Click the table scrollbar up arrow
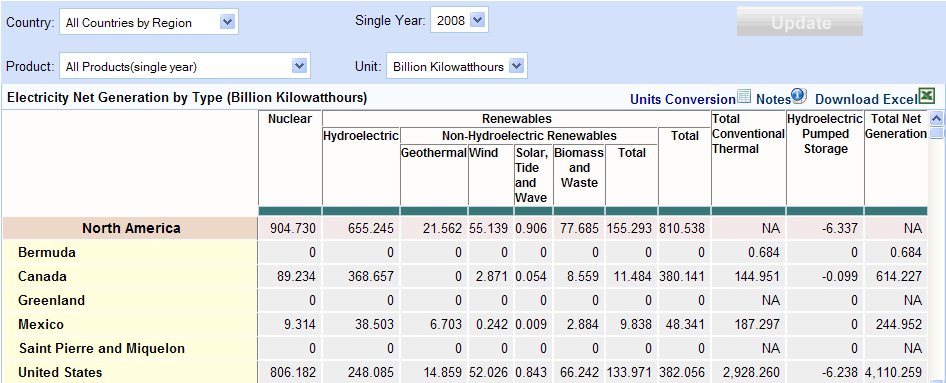946x383 pixels. point(936,119)
